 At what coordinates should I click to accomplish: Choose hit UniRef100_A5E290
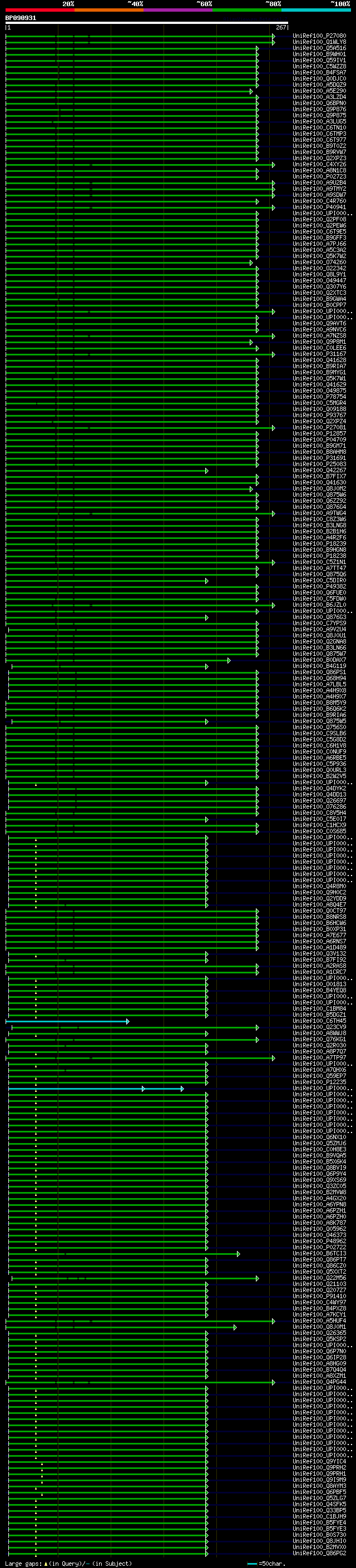click(319, 91)
